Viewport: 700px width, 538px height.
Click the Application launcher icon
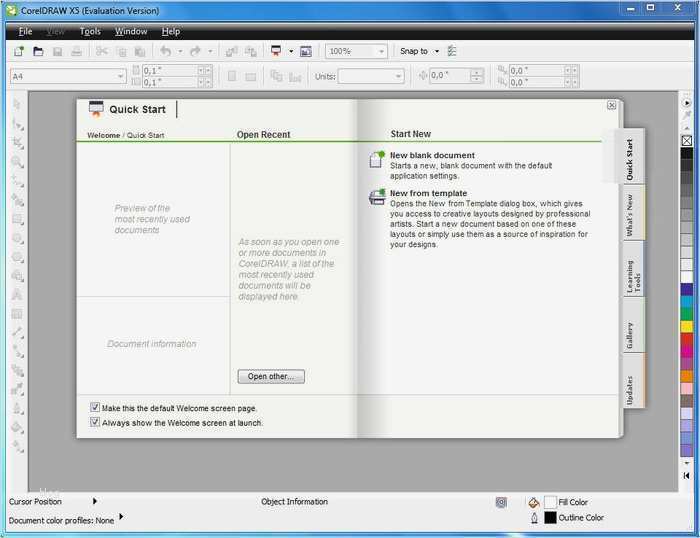pyautogui.click(x=276, y=51)
